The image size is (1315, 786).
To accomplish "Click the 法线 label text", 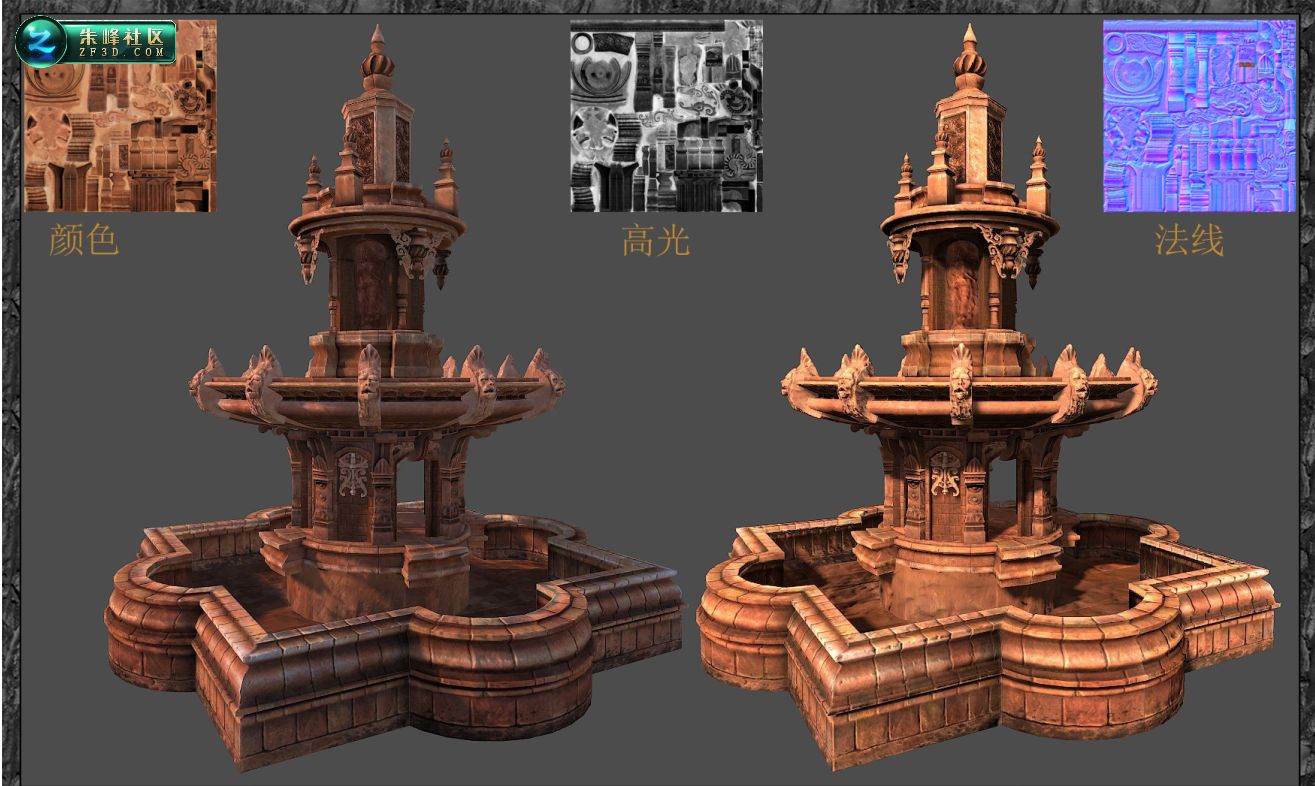I will coord(1189,241).
